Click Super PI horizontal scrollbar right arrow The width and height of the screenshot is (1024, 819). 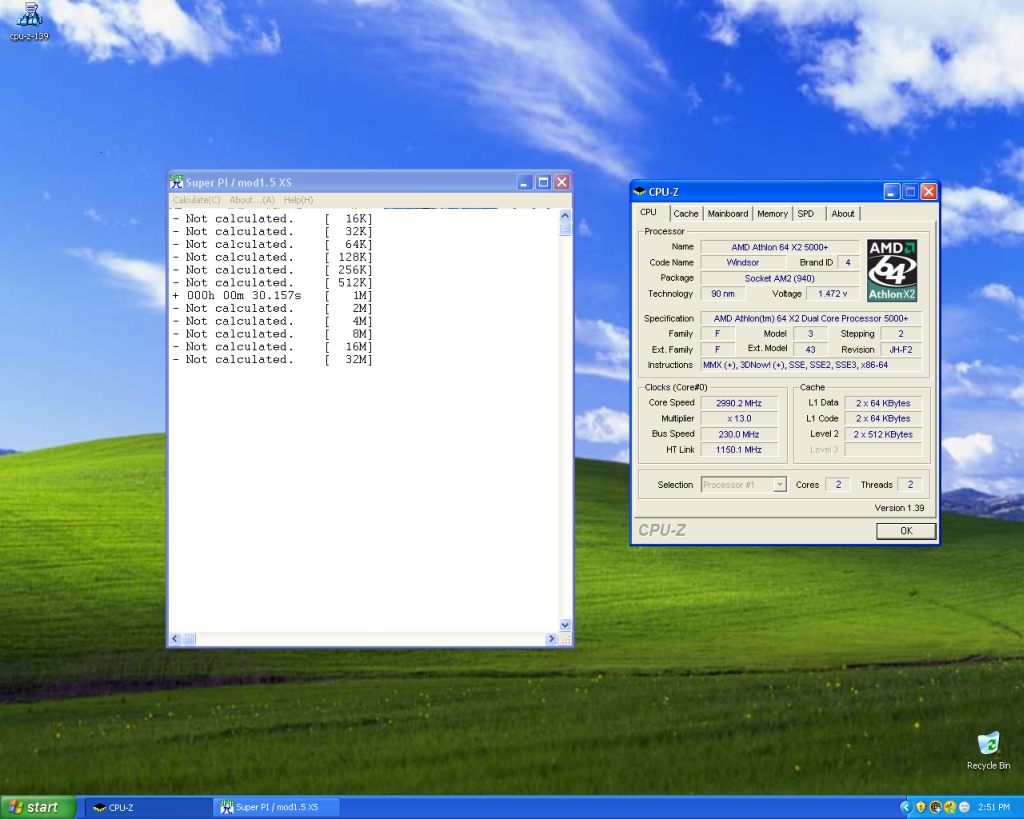(x=551, y=639)
